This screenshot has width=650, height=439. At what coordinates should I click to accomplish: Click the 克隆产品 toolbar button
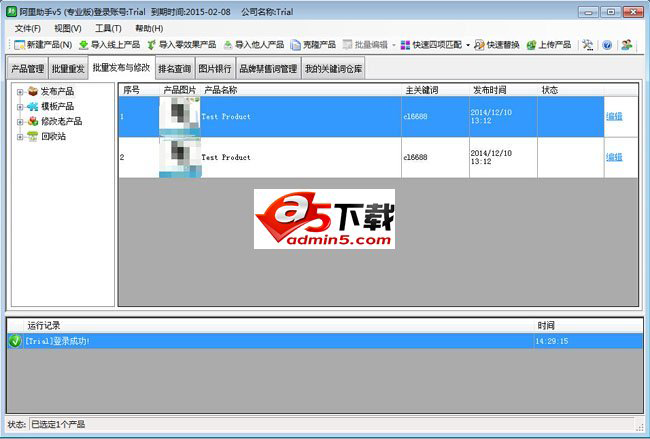click(313, 45)
